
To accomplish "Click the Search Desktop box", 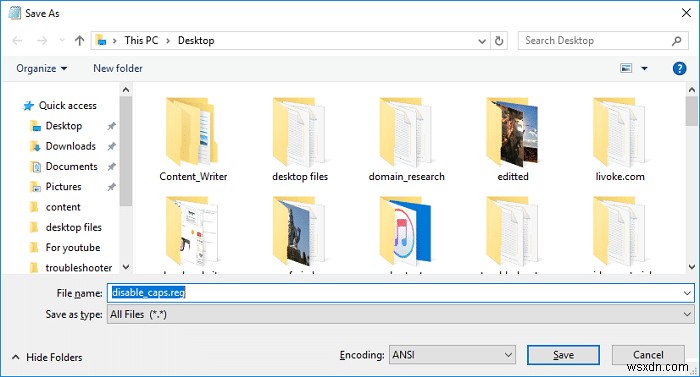I will click(603, 41).
